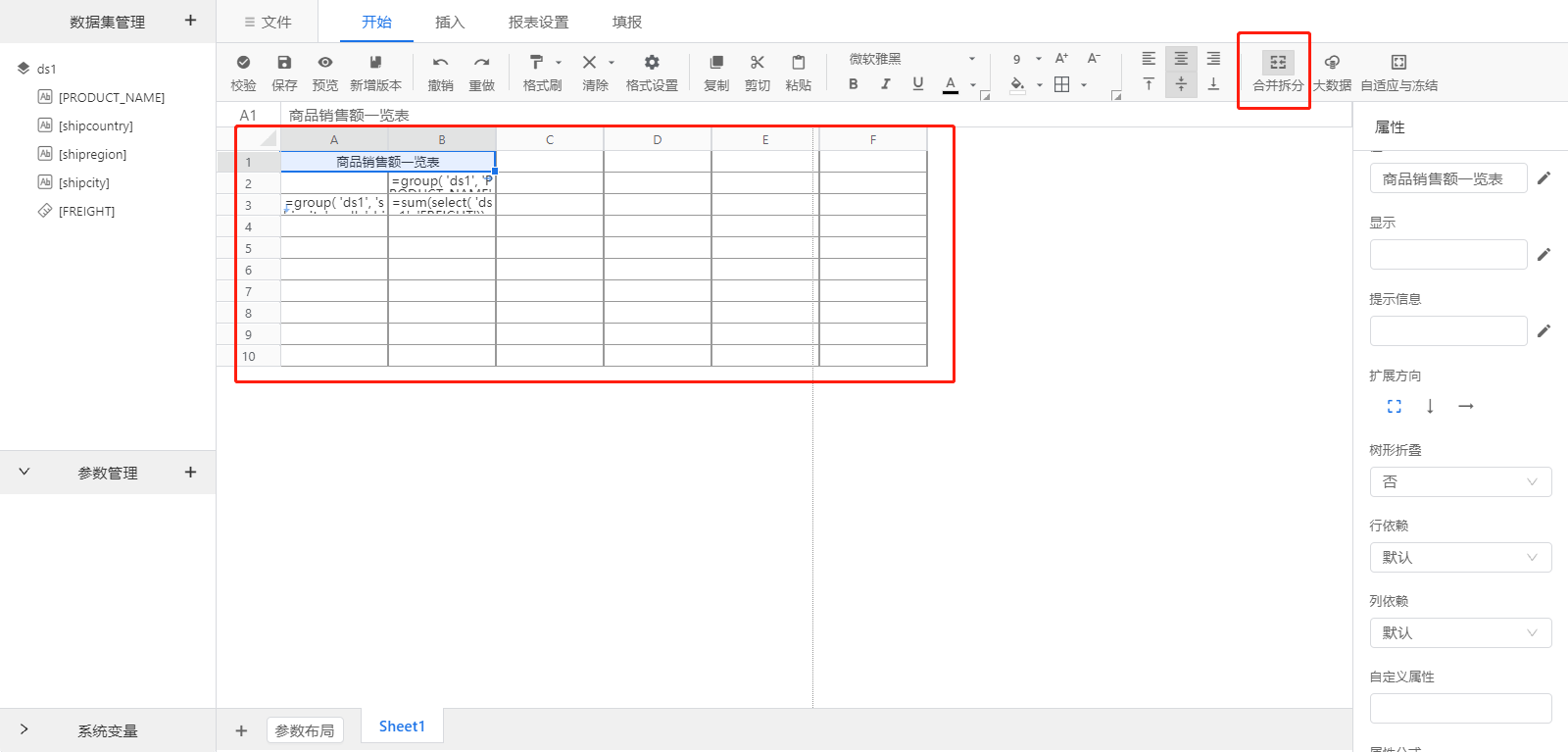The image size is (1568, 752).
Task: Click the 提示信息 input field
Action: (x=1447, y=330)
